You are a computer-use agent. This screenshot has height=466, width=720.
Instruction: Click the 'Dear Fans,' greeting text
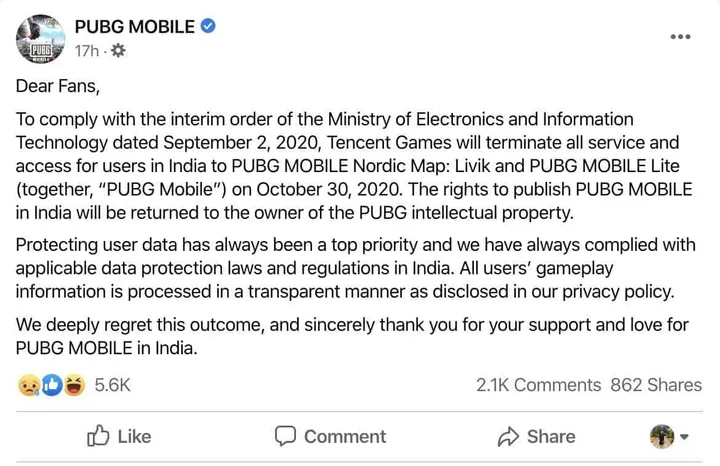pyautogui.click(x=58, y=86)
